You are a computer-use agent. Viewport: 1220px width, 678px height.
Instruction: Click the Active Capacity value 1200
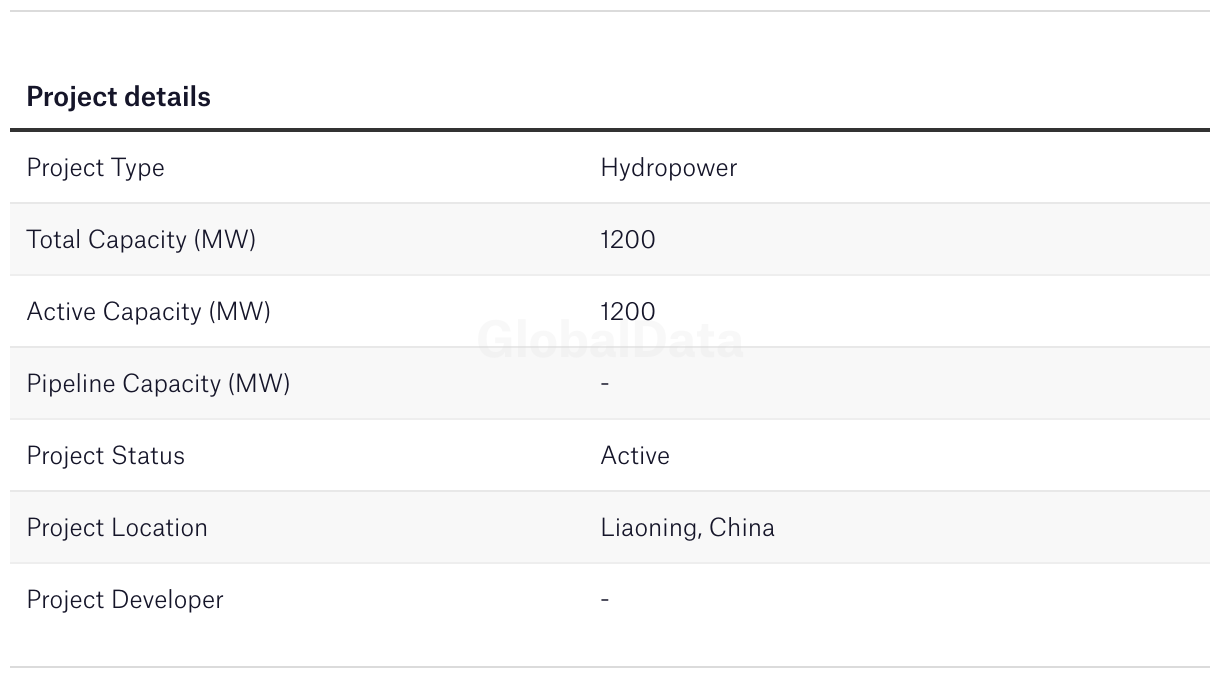628,312
